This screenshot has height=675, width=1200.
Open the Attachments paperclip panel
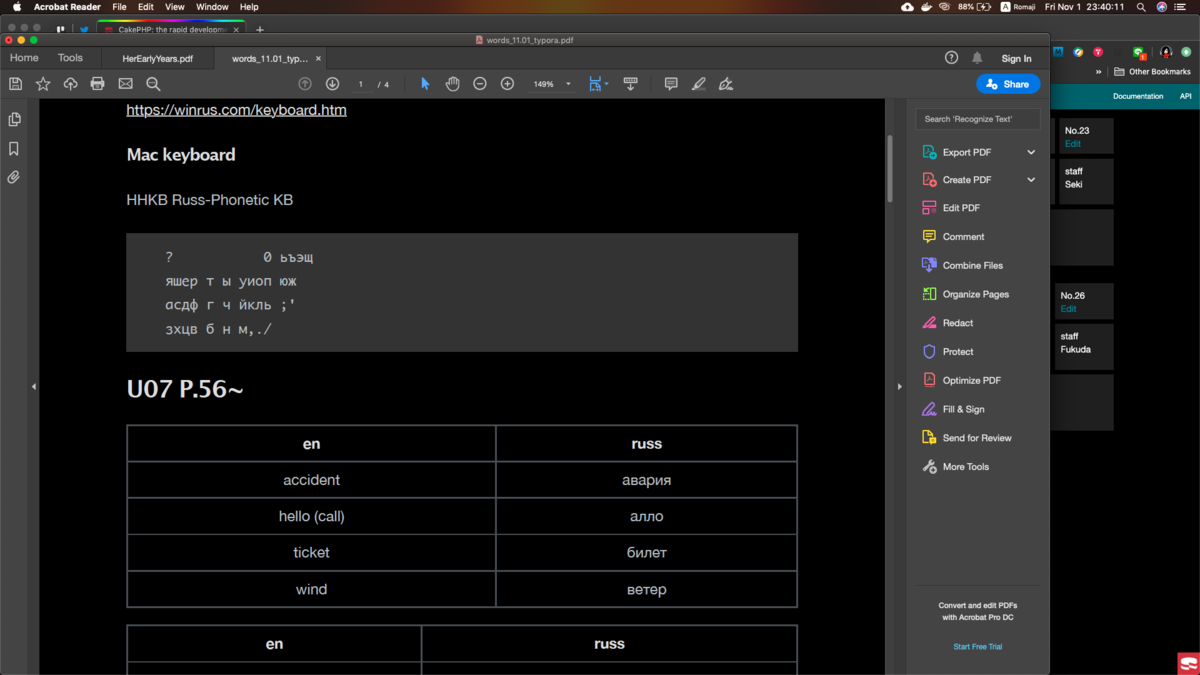[x=13, y=177]
